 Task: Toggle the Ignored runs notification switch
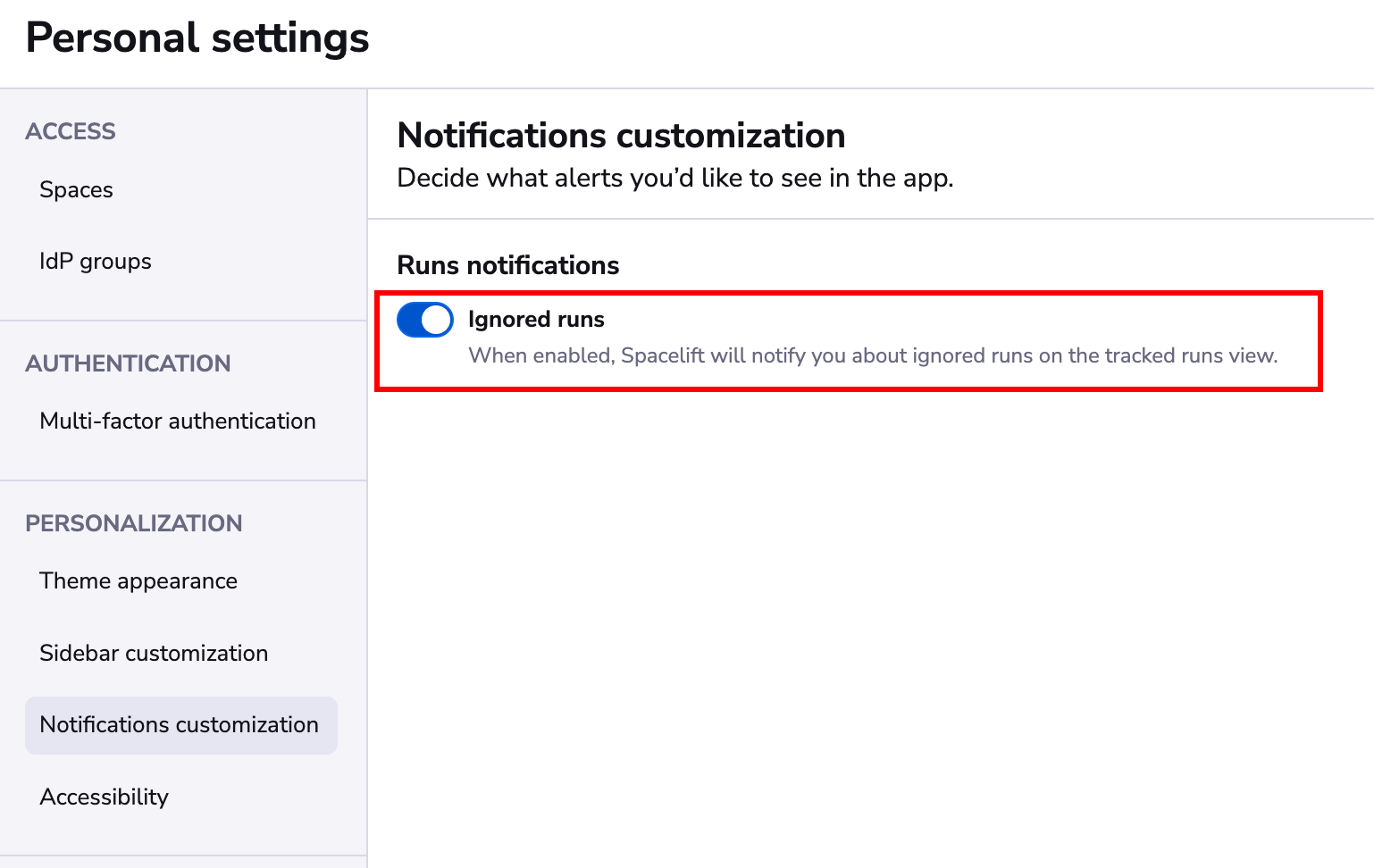pyautogui.click(x=424, y=320)
